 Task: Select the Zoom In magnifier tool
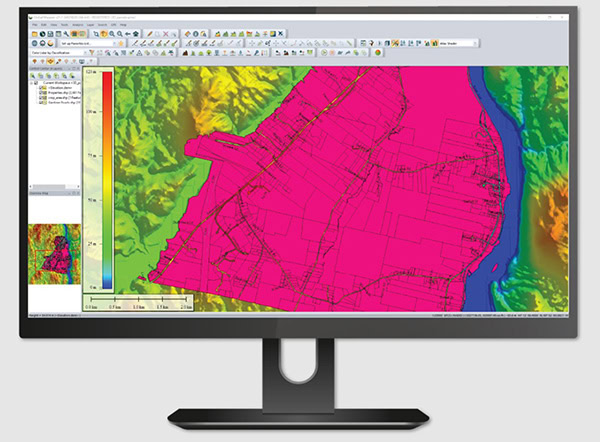click(x=112, y=34)
